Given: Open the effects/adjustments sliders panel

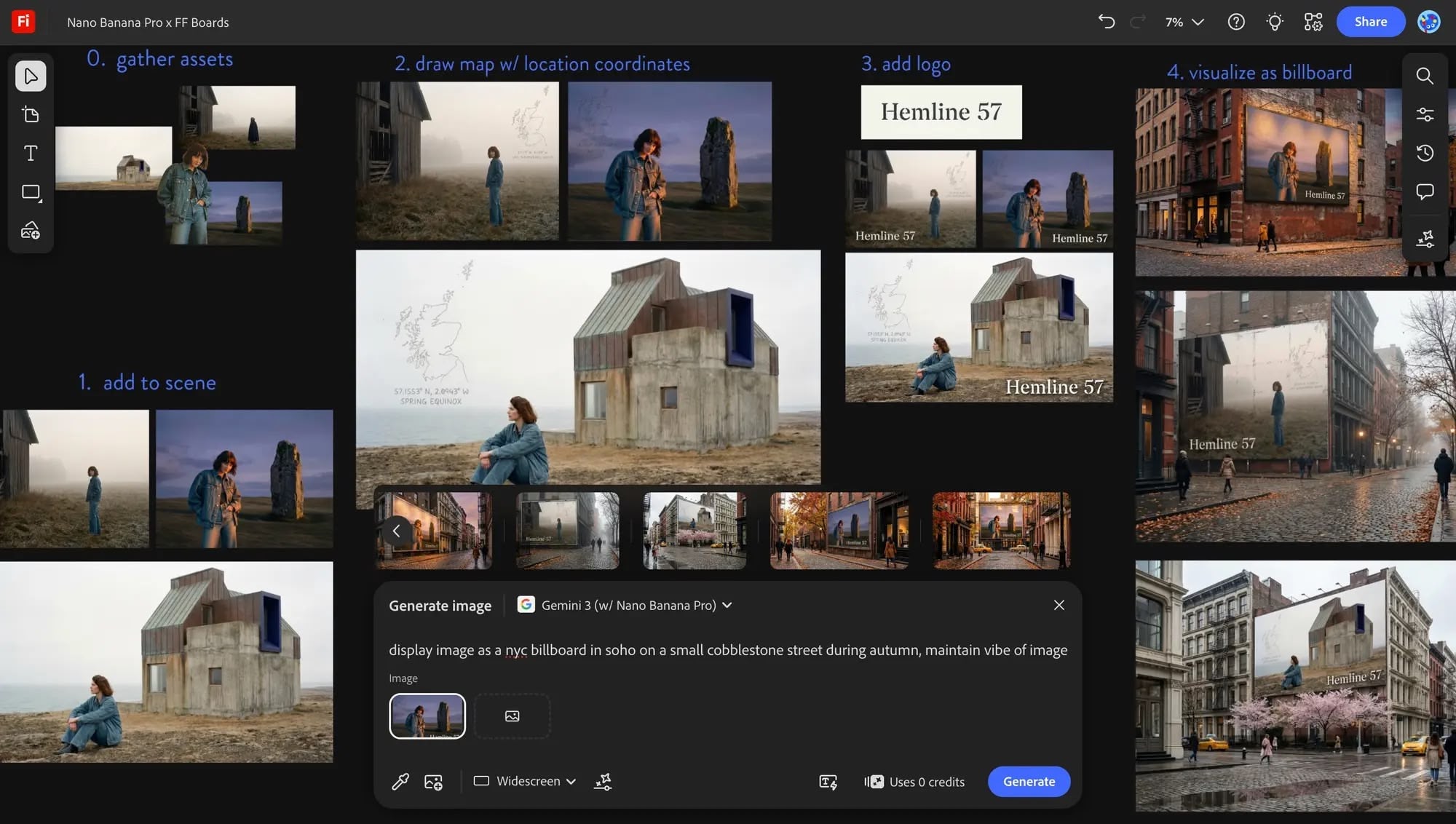Looking at the screenshot, I should click(1425, 114).
